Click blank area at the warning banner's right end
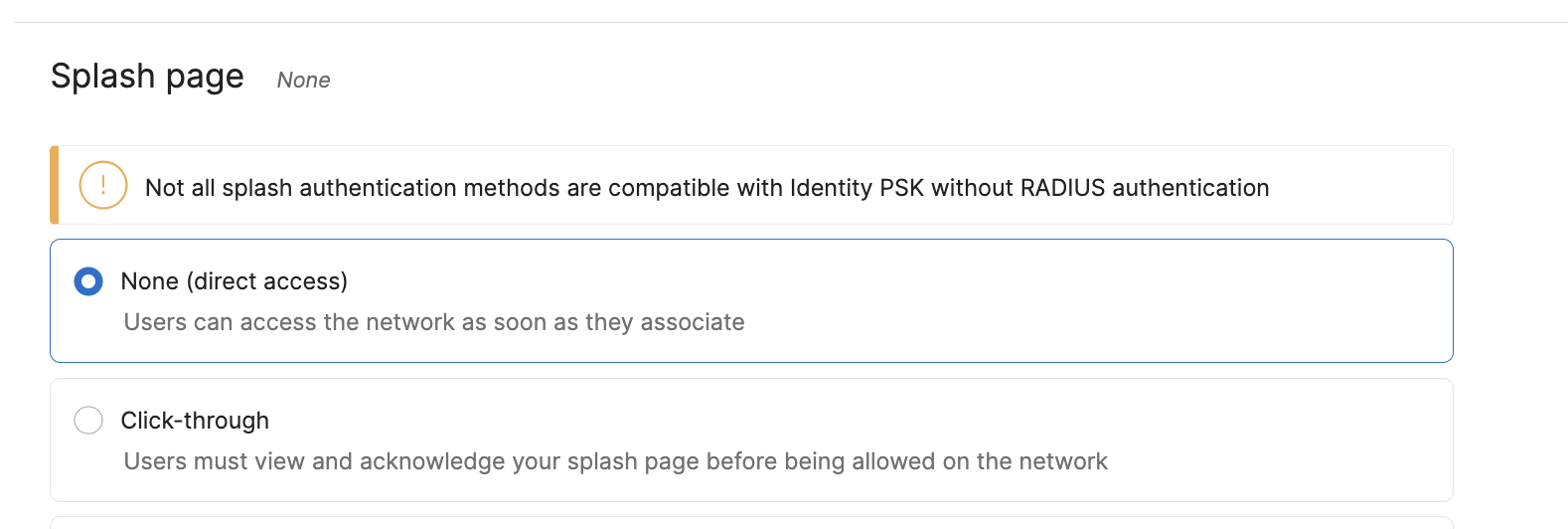 pos(1371,186)
